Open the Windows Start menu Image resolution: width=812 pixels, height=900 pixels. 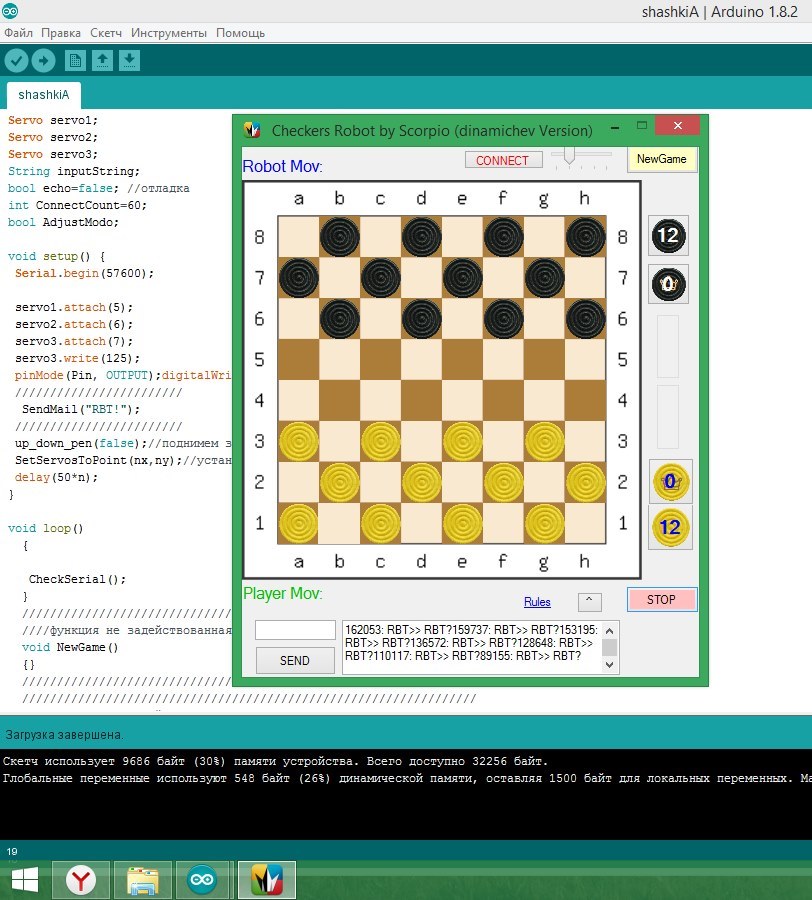24,880
